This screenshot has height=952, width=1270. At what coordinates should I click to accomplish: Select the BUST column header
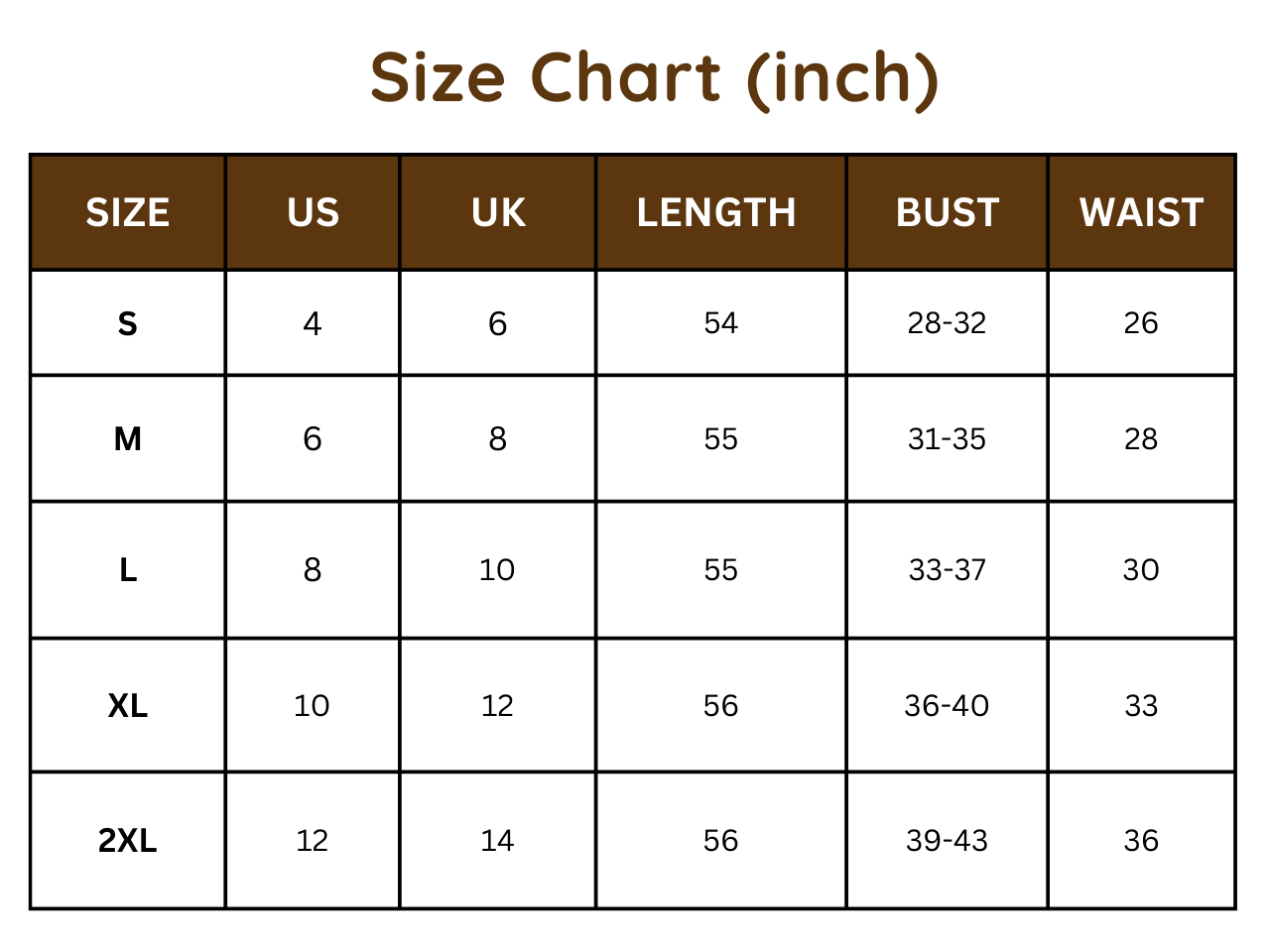pos(947,213)
